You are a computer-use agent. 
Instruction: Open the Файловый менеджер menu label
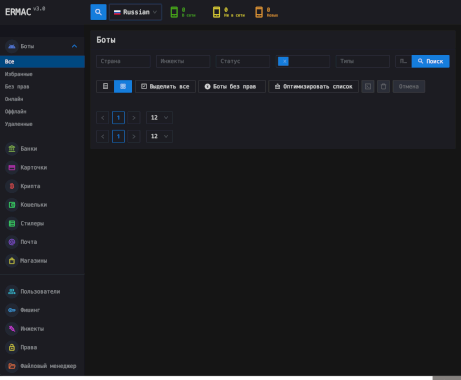pyautogui.click(x=48, y=366)
